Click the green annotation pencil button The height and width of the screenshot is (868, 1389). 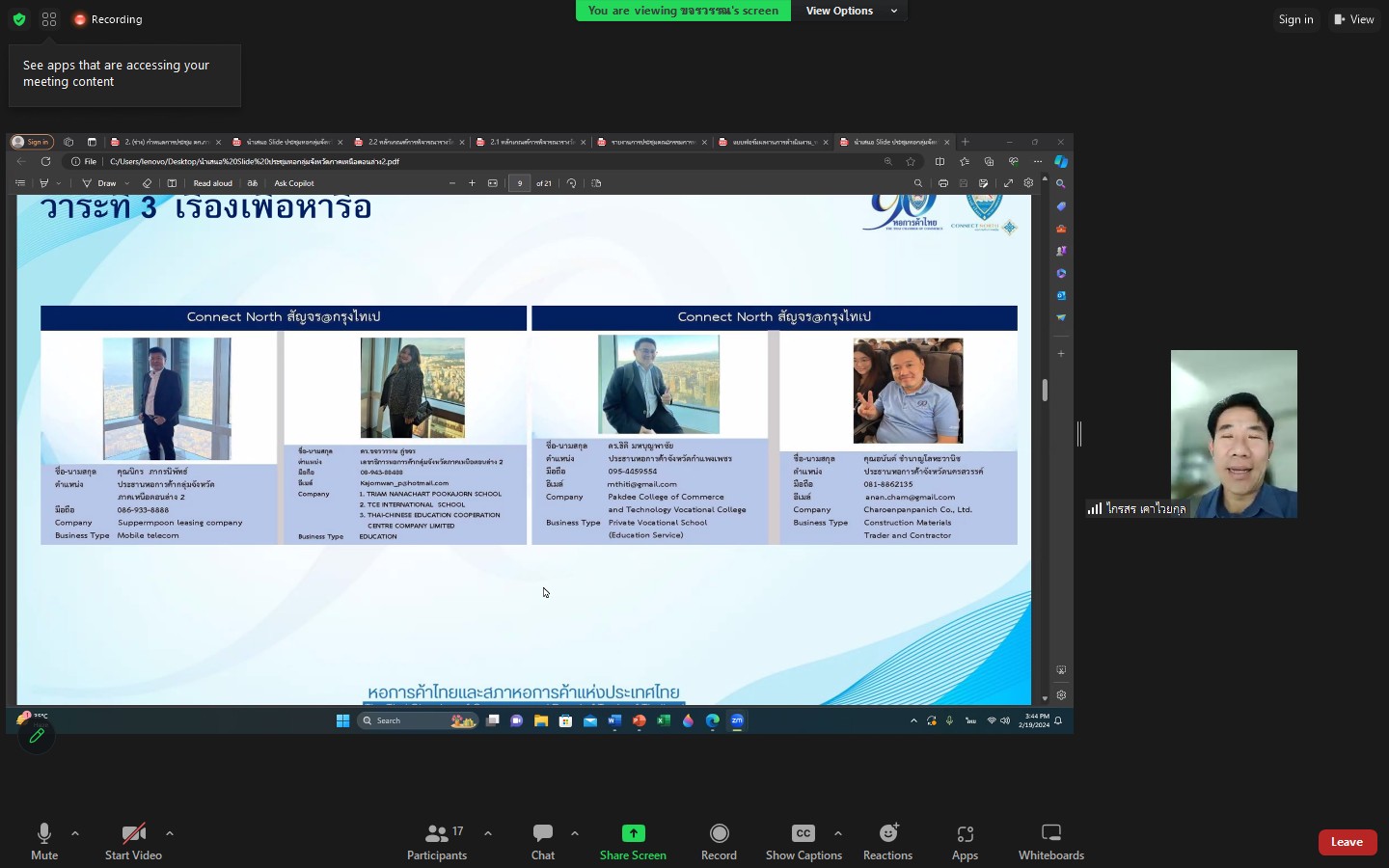click(37, 736)
